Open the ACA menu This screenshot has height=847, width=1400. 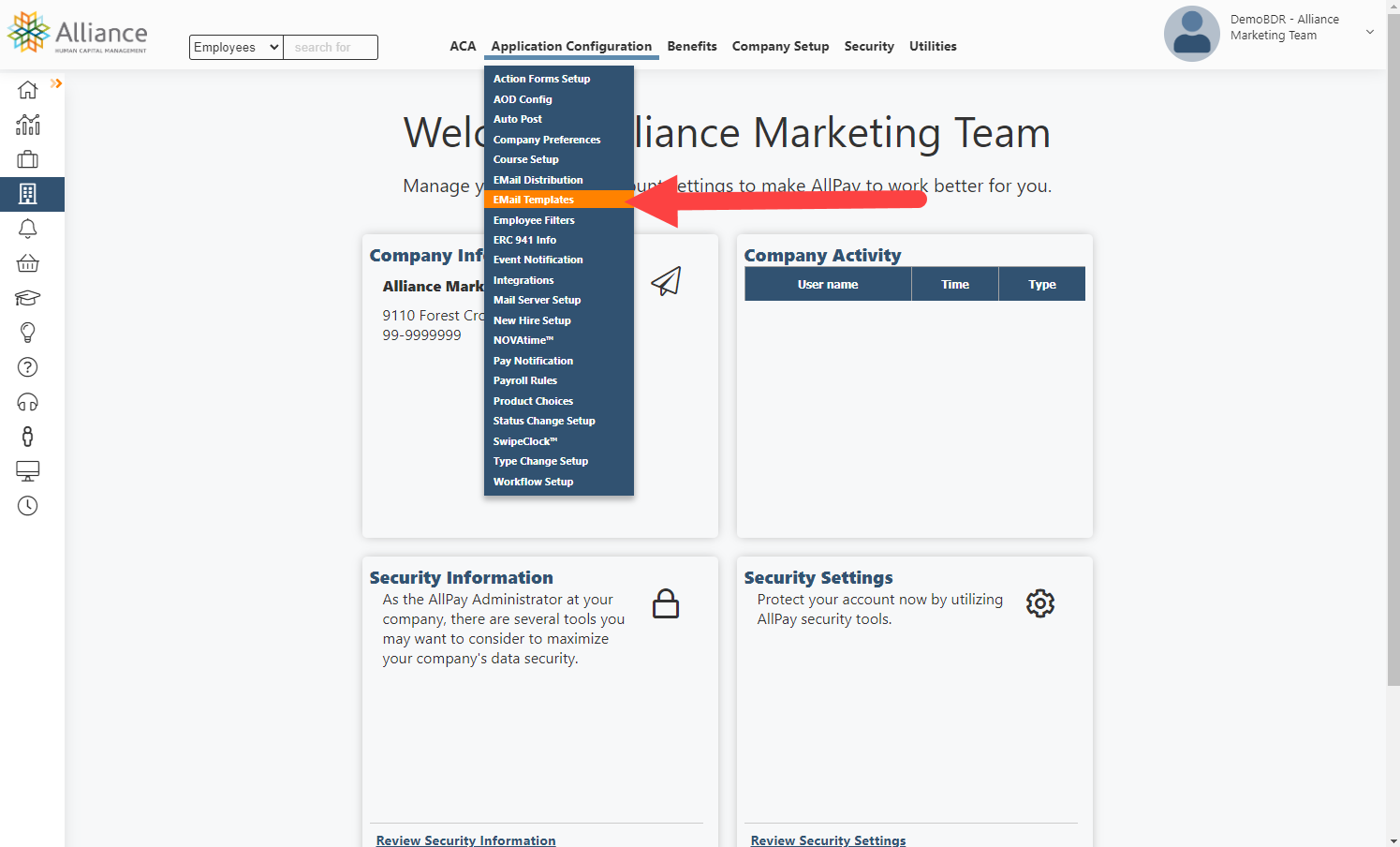pyautogui.click(x=463, y=46)
